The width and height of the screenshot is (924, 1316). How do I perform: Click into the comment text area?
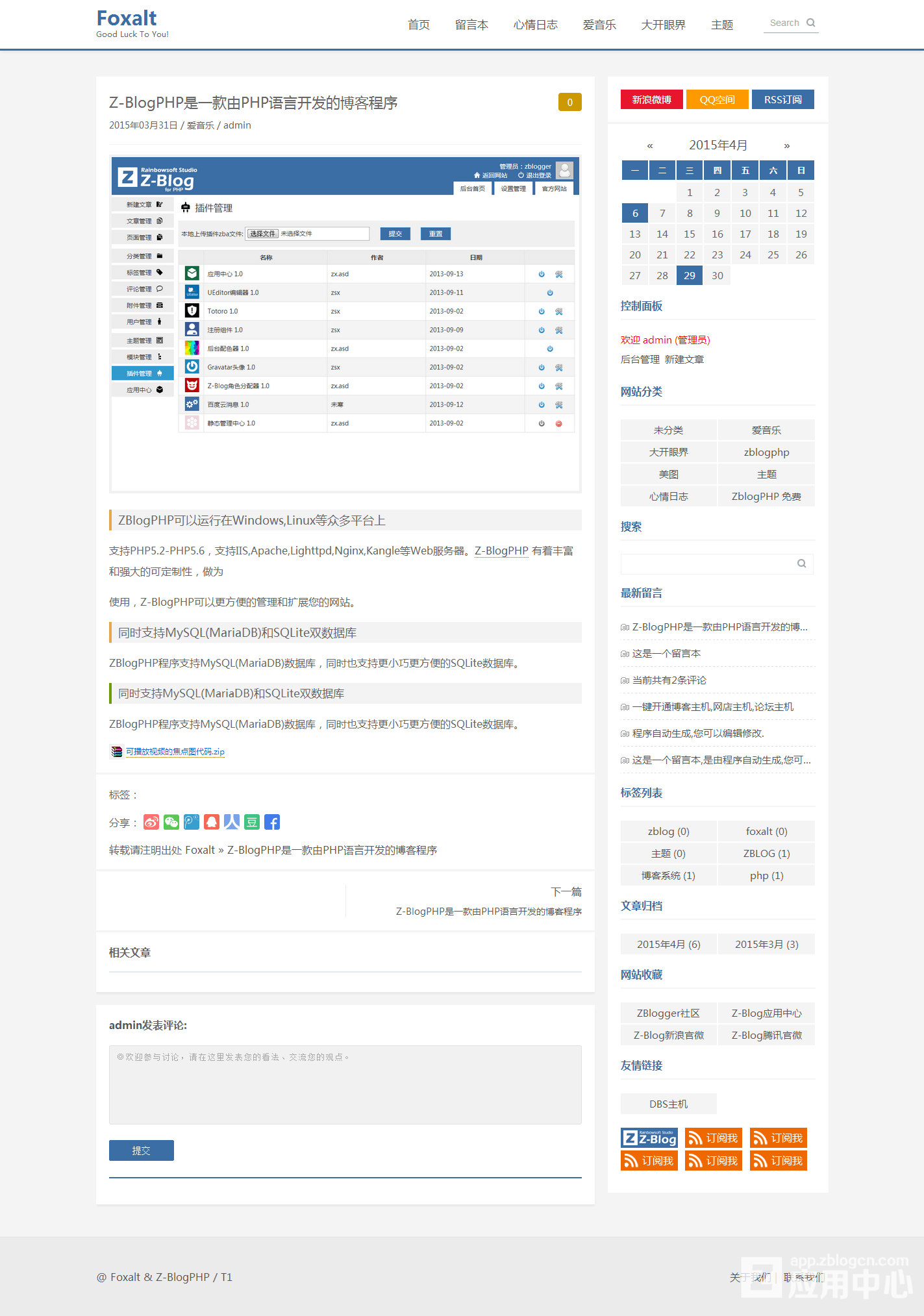pos(345,1084)
